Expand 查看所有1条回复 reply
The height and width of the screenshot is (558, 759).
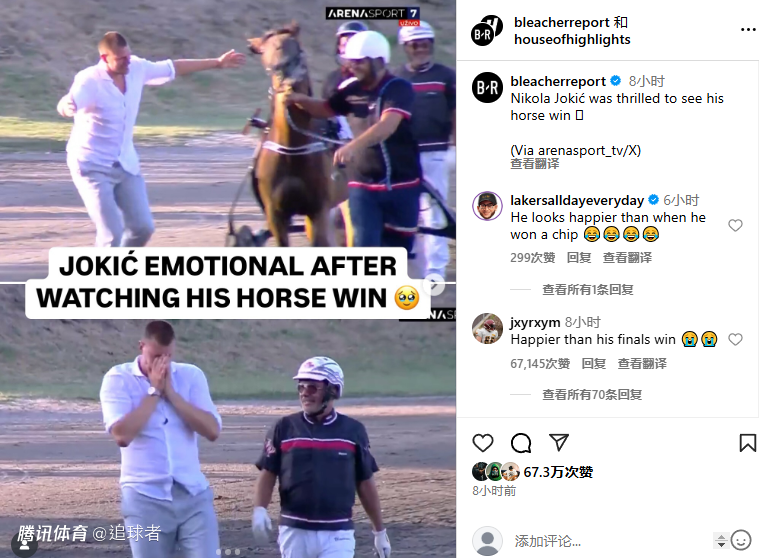point(588,290)
